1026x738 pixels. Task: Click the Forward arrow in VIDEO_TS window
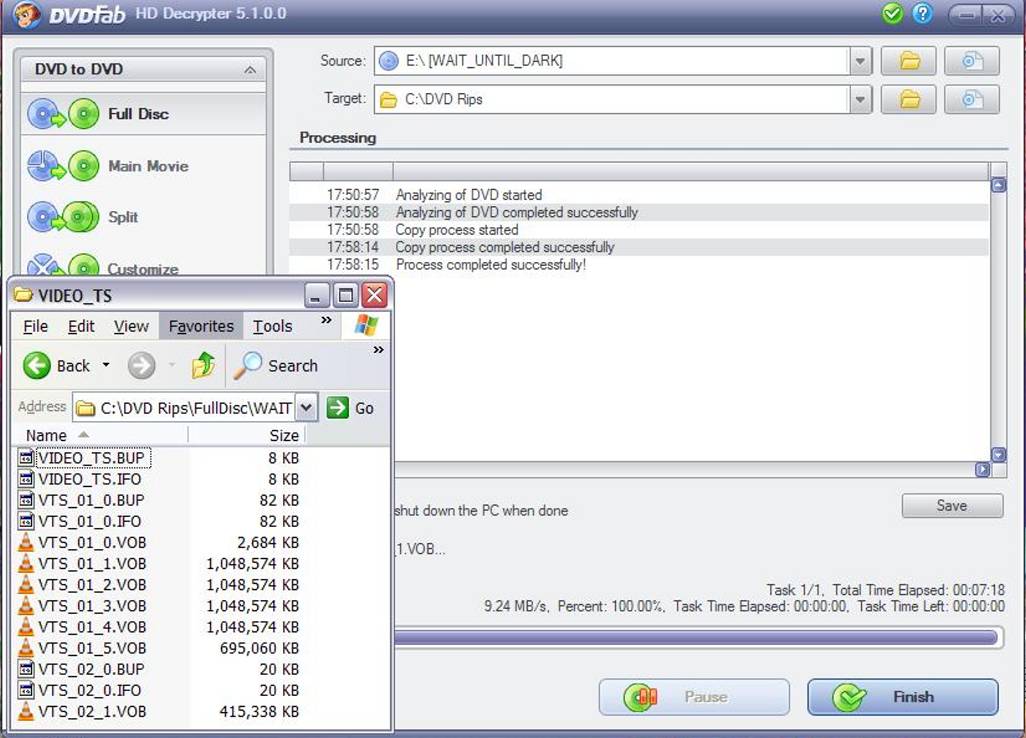(x=141, y=365)
